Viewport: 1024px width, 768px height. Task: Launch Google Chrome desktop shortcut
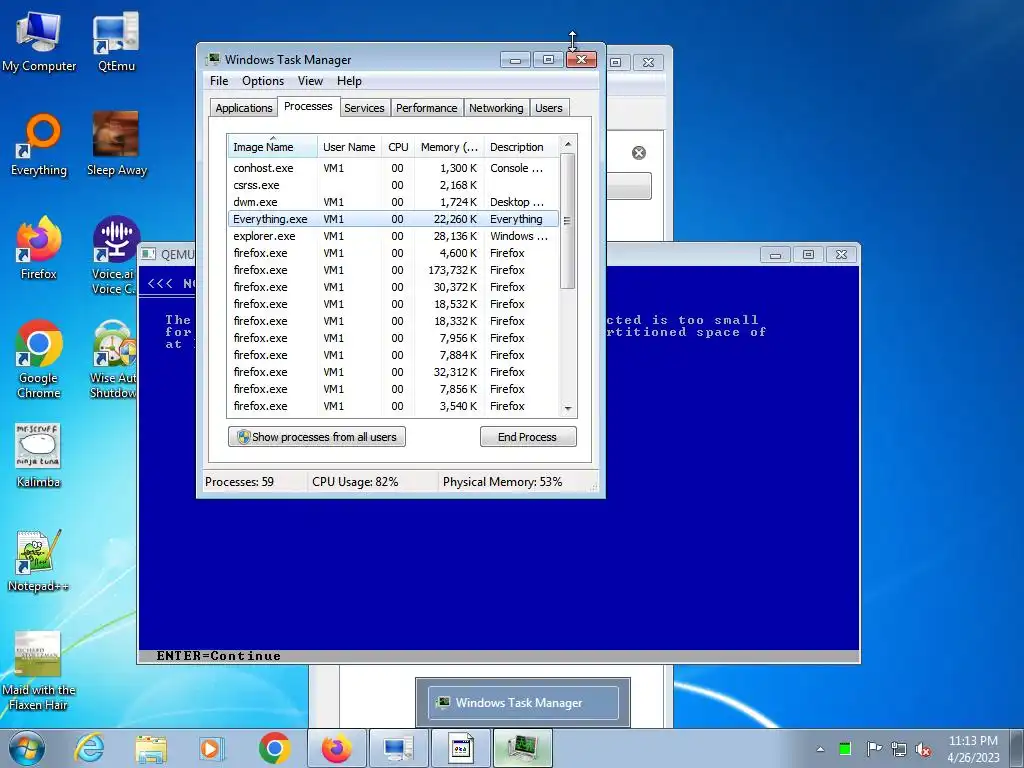click(x=39, y=359)
